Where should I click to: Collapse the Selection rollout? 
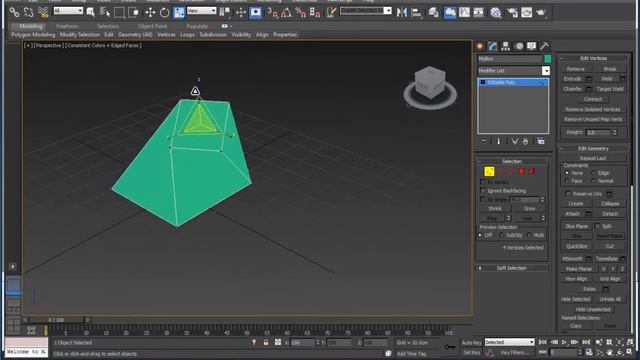512,161
